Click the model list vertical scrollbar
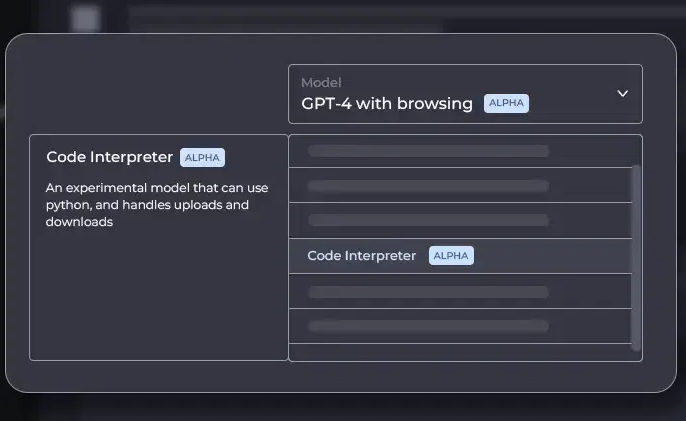 click(x=637, y=258)
